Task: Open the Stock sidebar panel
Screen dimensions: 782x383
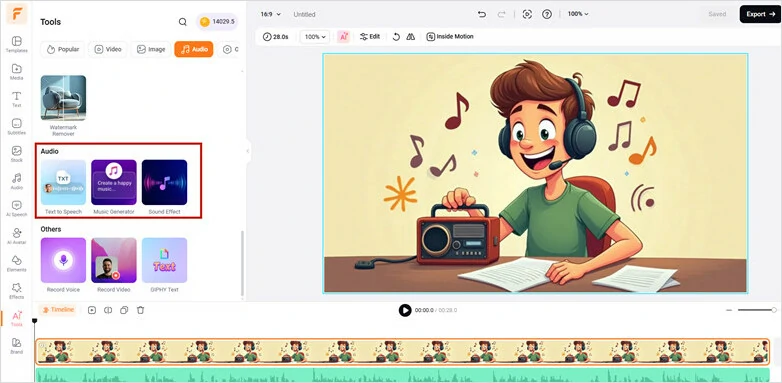Action: coord(16,154)
